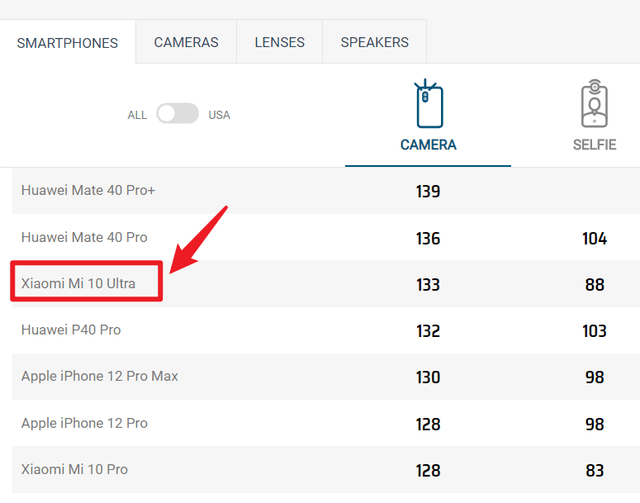The height and width of the screenshot is (503, 640).
Task: Open the Huawei P40 Pro link
Action: pos(71,330)
